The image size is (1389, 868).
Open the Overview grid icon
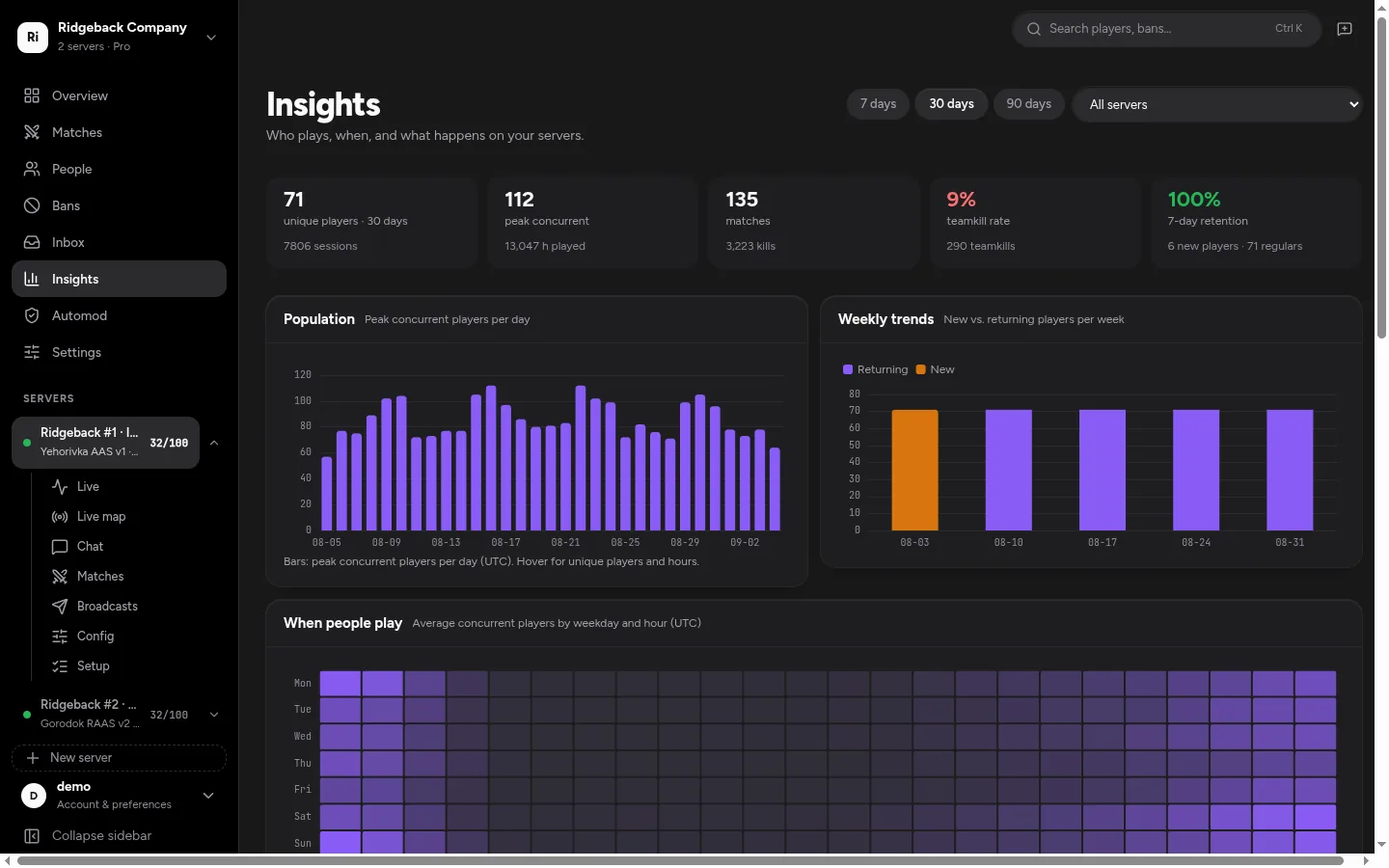[32, 95]
